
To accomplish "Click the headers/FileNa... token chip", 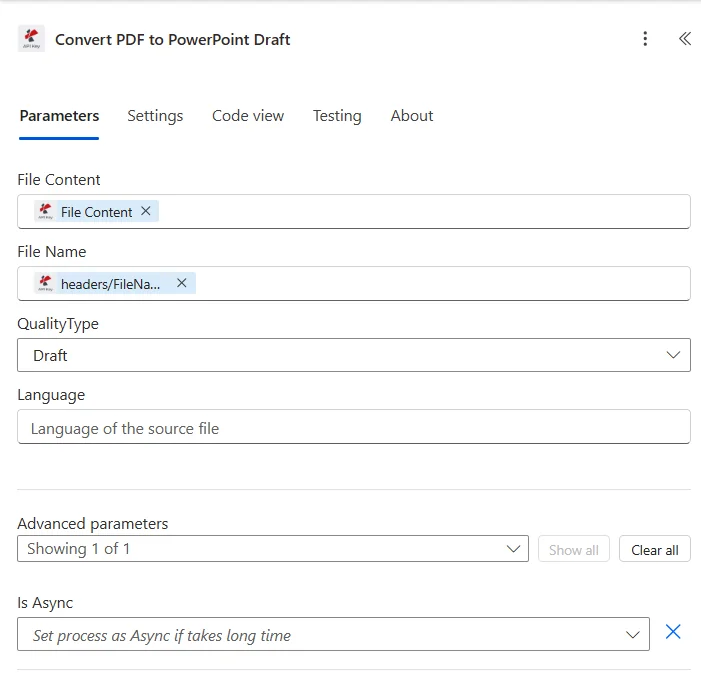I will tap(115, 284).
